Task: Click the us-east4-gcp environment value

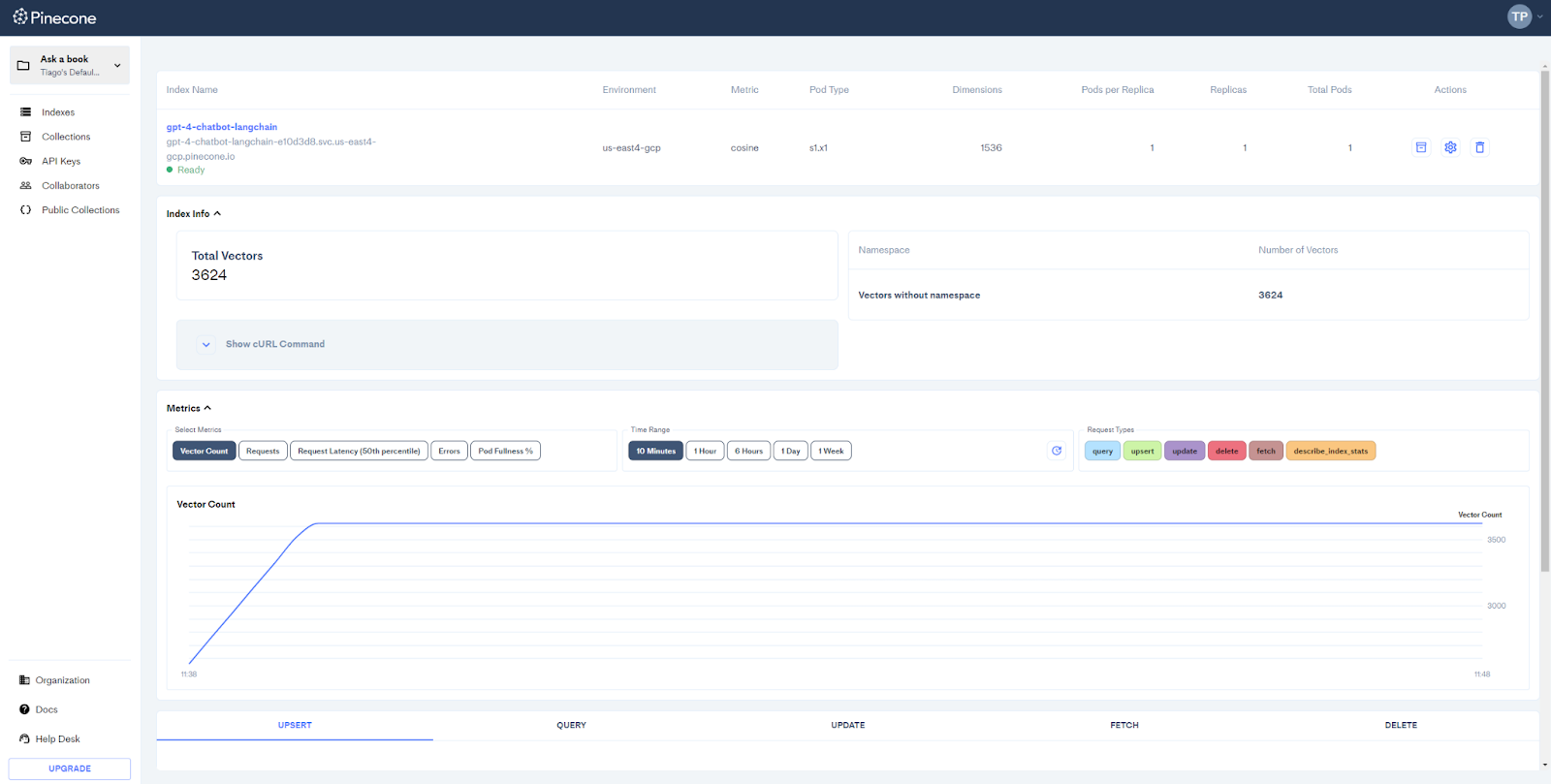Action: (631, 148)
